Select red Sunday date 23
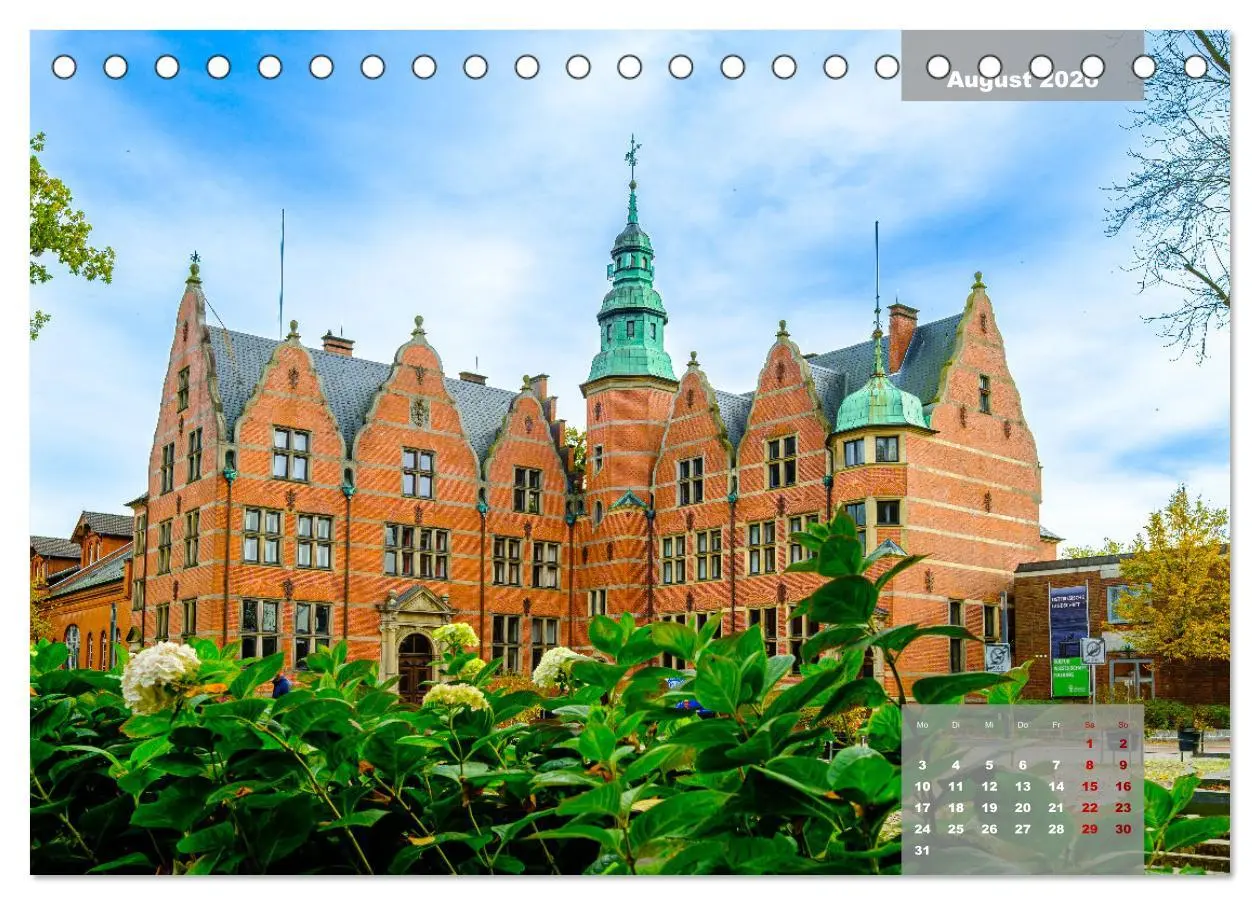 click(x=1123, y=808)
